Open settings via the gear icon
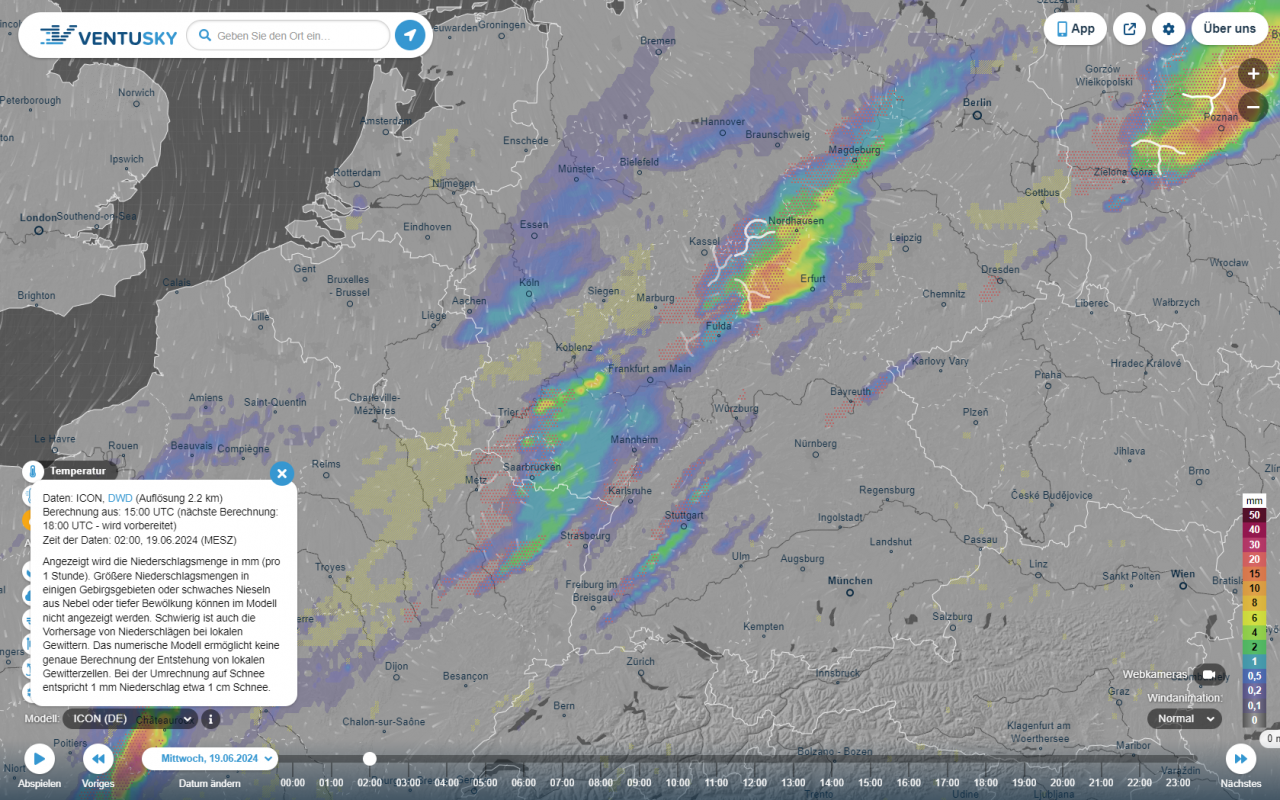Image resolution: width=1280 pixels, height=800 pixels. [1168, 28]
